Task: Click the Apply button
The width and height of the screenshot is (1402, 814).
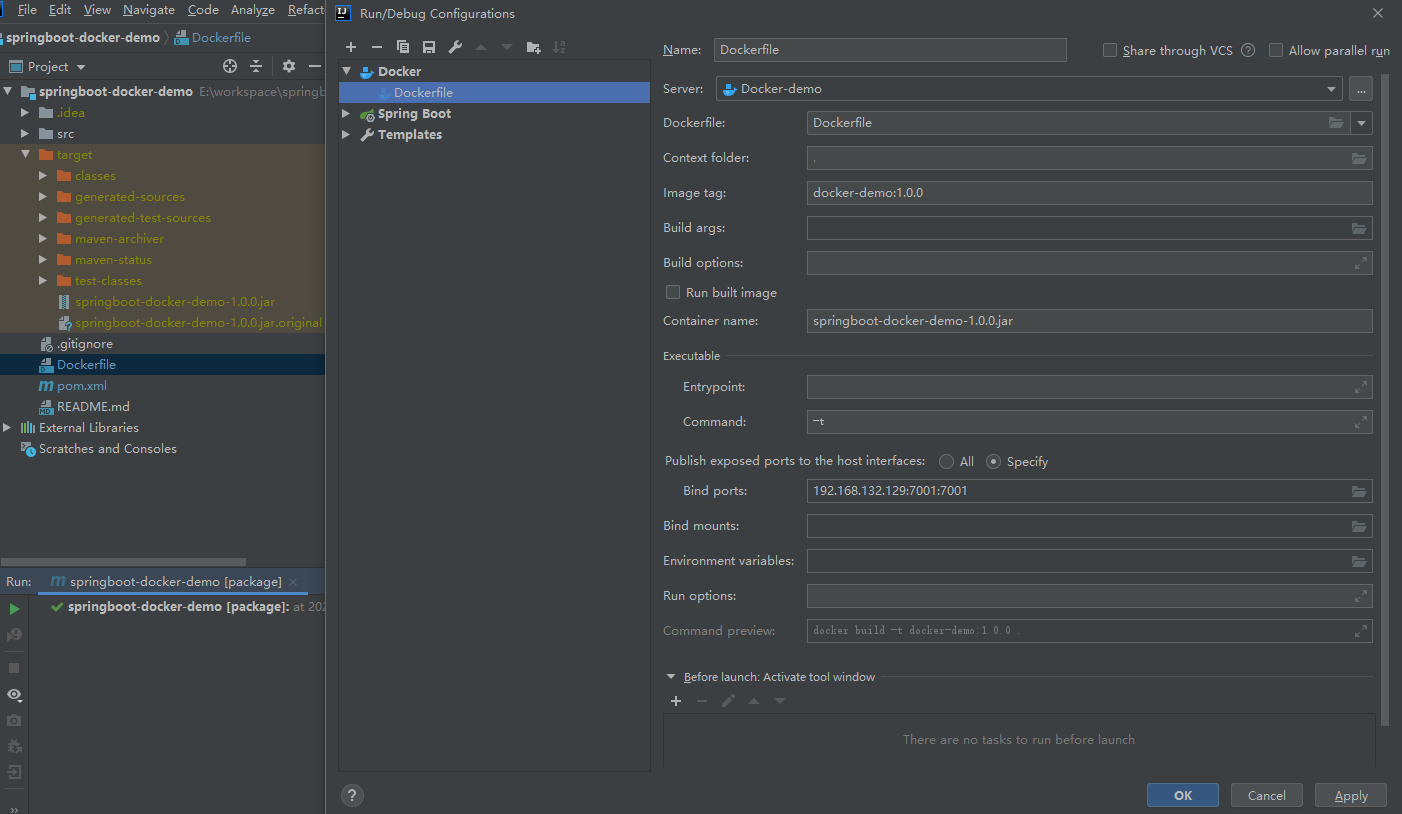Action: click(x=1350, y=795)
